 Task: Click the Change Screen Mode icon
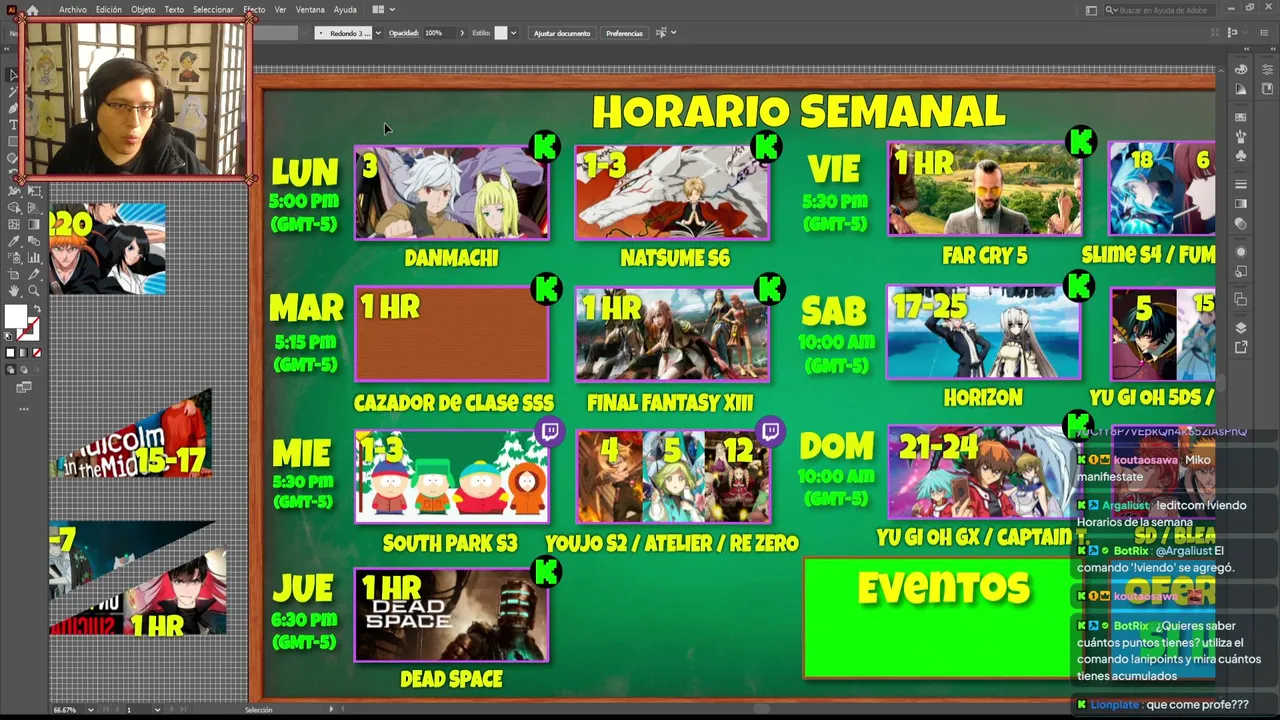[23, 388]
